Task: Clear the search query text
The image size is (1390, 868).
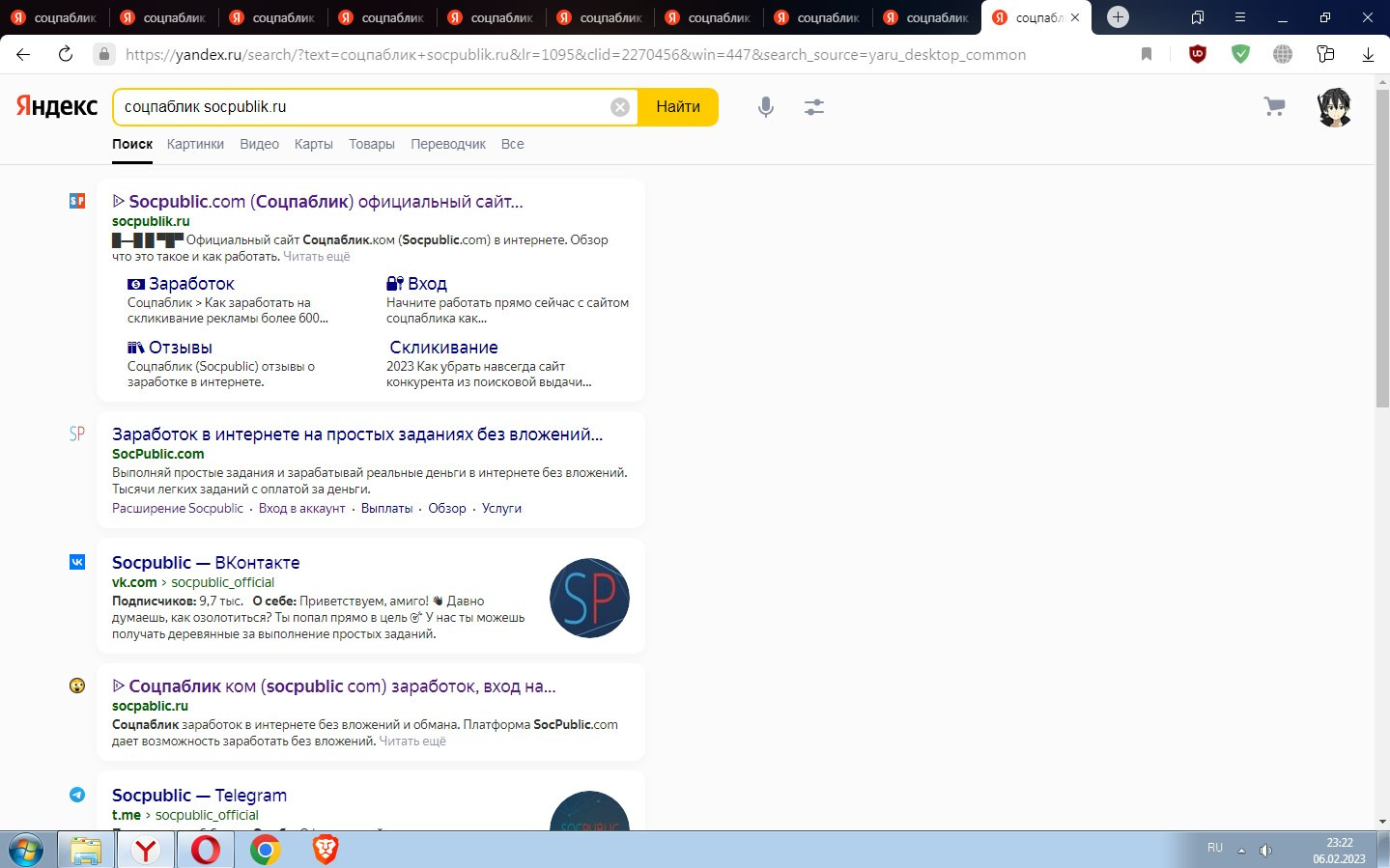Action: point(620,107)
